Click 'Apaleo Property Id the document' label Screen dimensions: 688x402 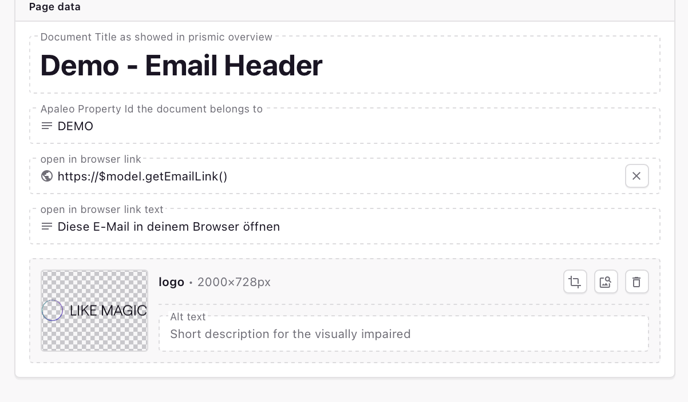click(151, 109)
